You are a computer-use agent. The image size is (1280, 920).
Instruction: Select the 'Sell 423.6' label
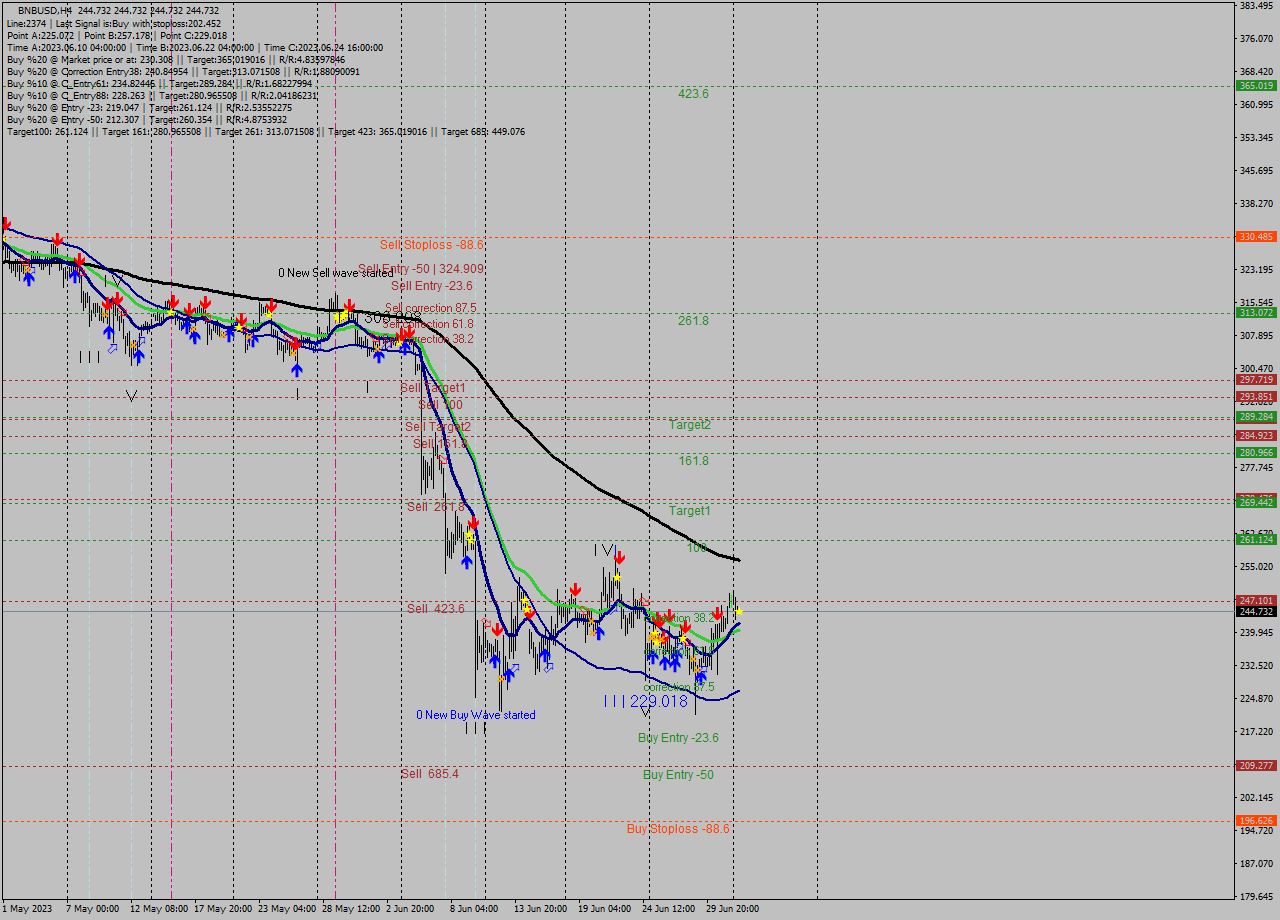click(x=436, y=609)
